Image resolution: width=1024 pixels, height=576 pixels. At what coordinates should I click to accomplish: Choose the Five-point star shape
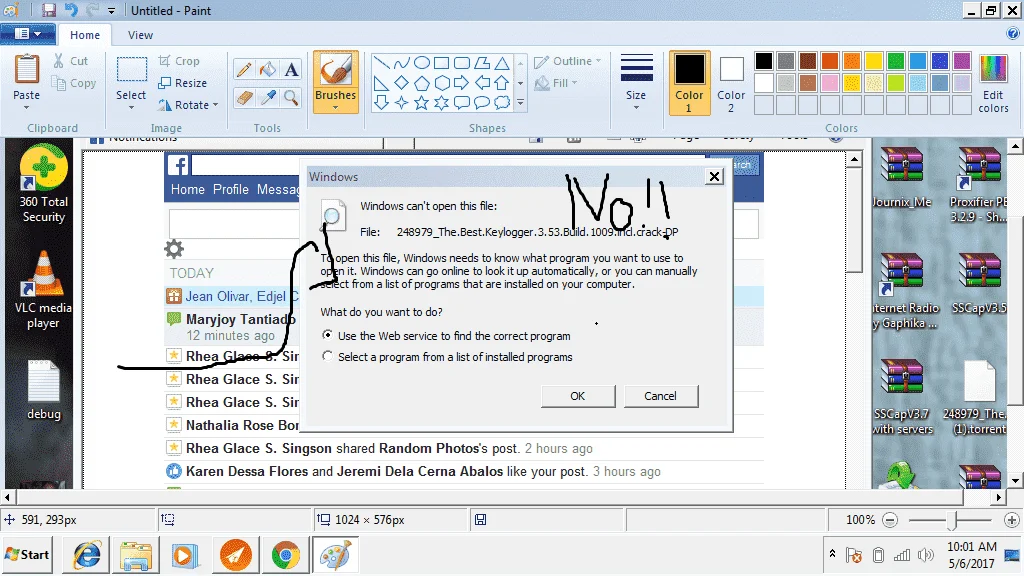(422, 103)
